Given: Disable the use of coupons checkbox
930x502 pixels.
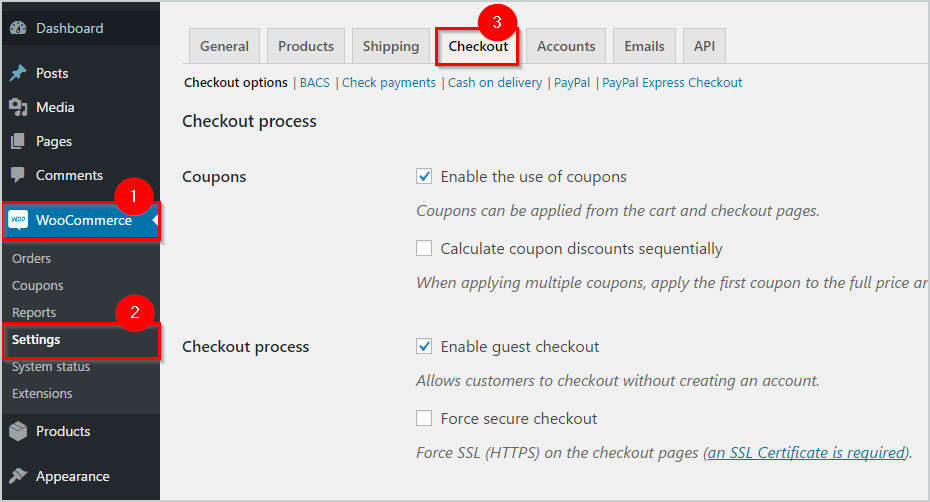Looking at the screenshot, I should 424,176.
